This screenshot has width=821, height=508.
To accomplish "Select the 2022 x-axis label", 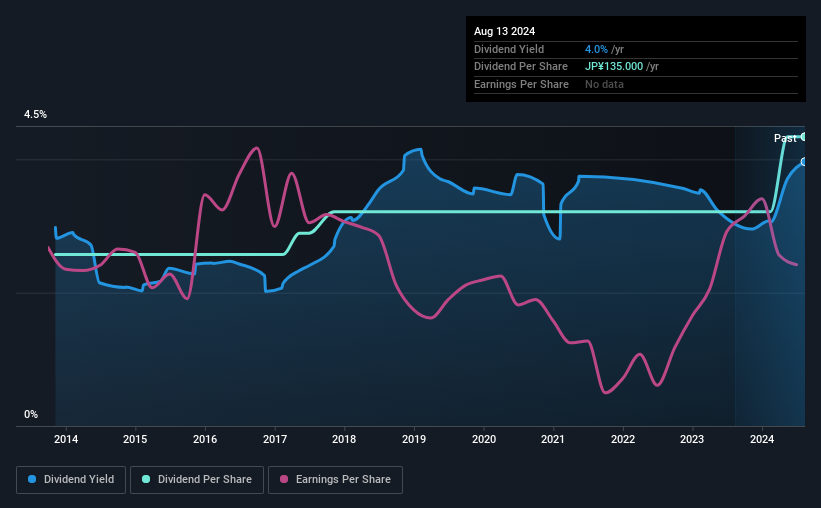I will coord(623,439).
